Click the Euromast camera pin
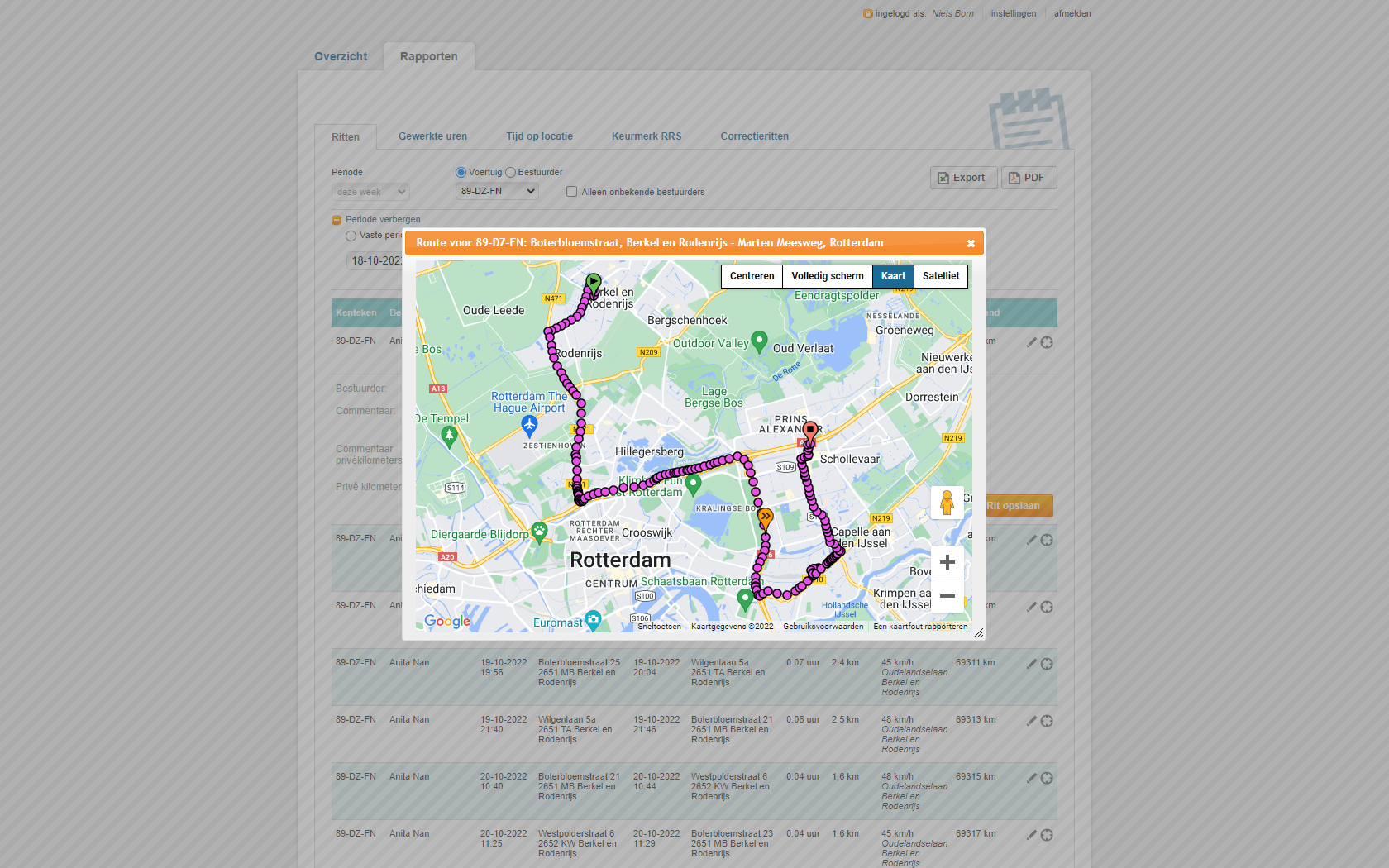Screen dimensions: 1389x868 point(593,621)
